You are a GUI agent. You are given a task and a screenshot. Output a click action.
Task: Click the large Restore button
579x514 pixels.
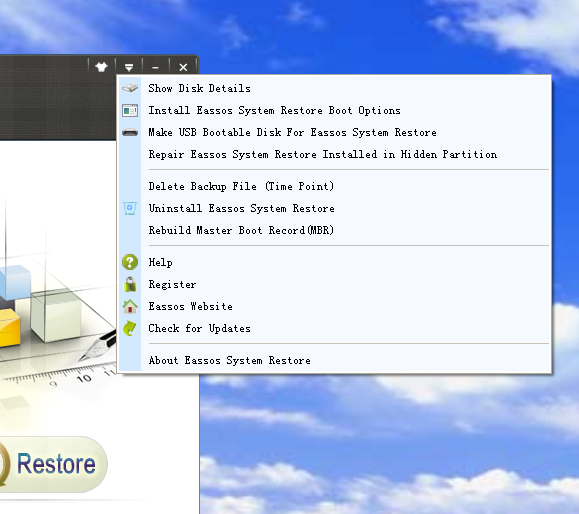click(x=52, y=464)
